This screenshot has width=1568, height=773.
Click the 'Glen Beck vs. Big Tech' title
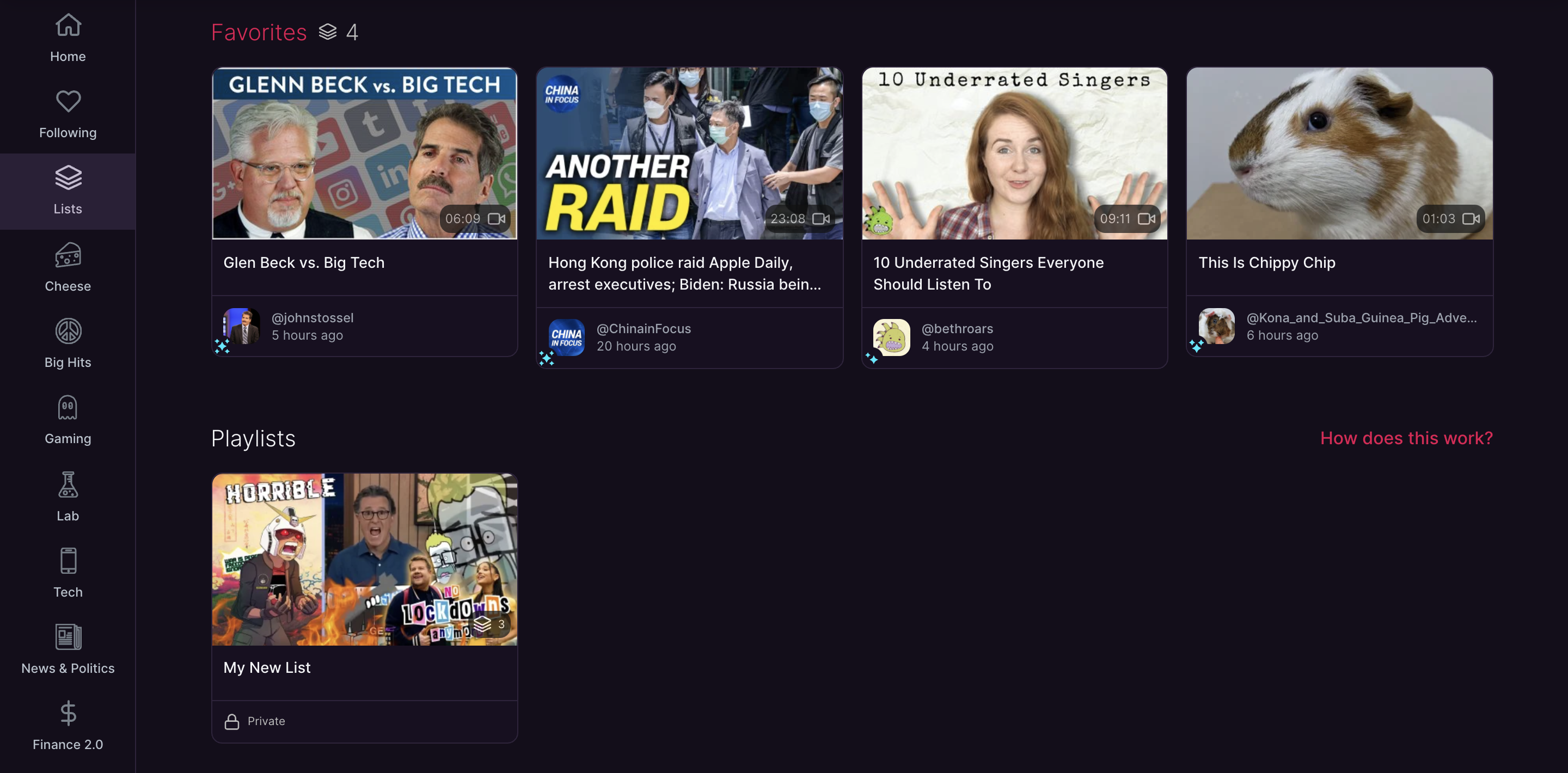[x=304, y=262]
